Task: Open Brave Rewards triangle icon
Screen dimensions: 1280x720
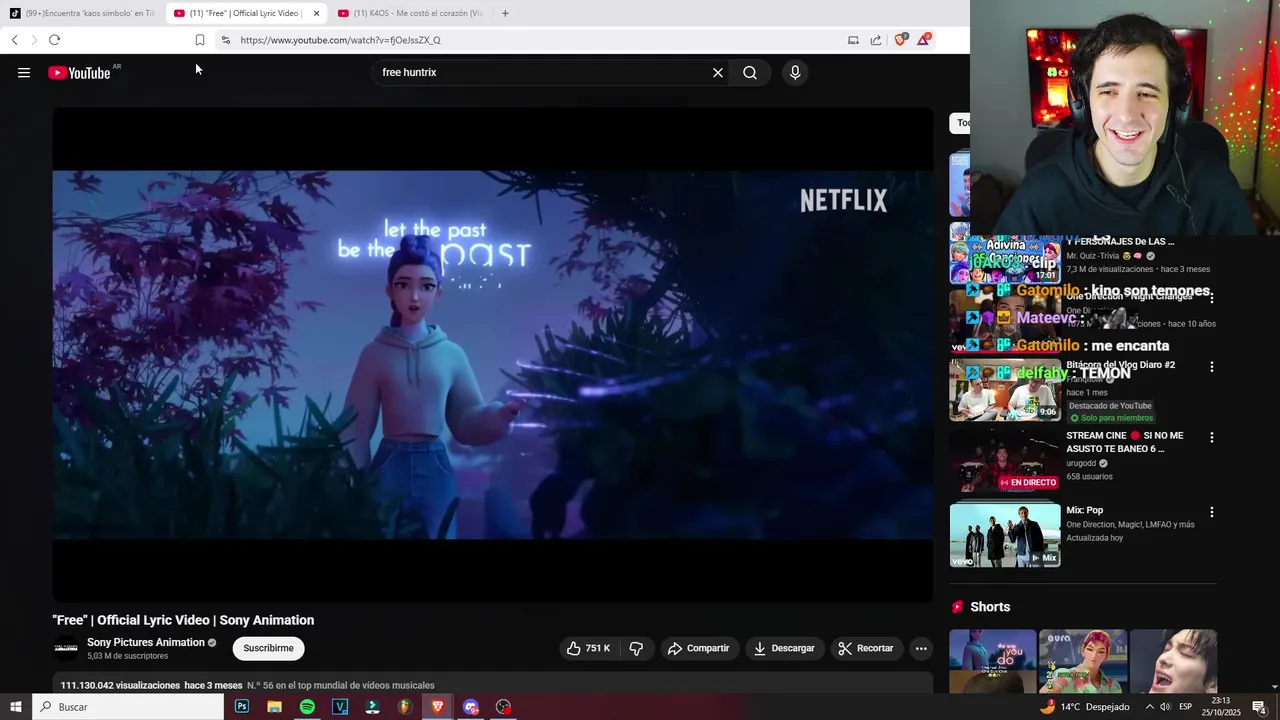Action: tap(924, 40)
